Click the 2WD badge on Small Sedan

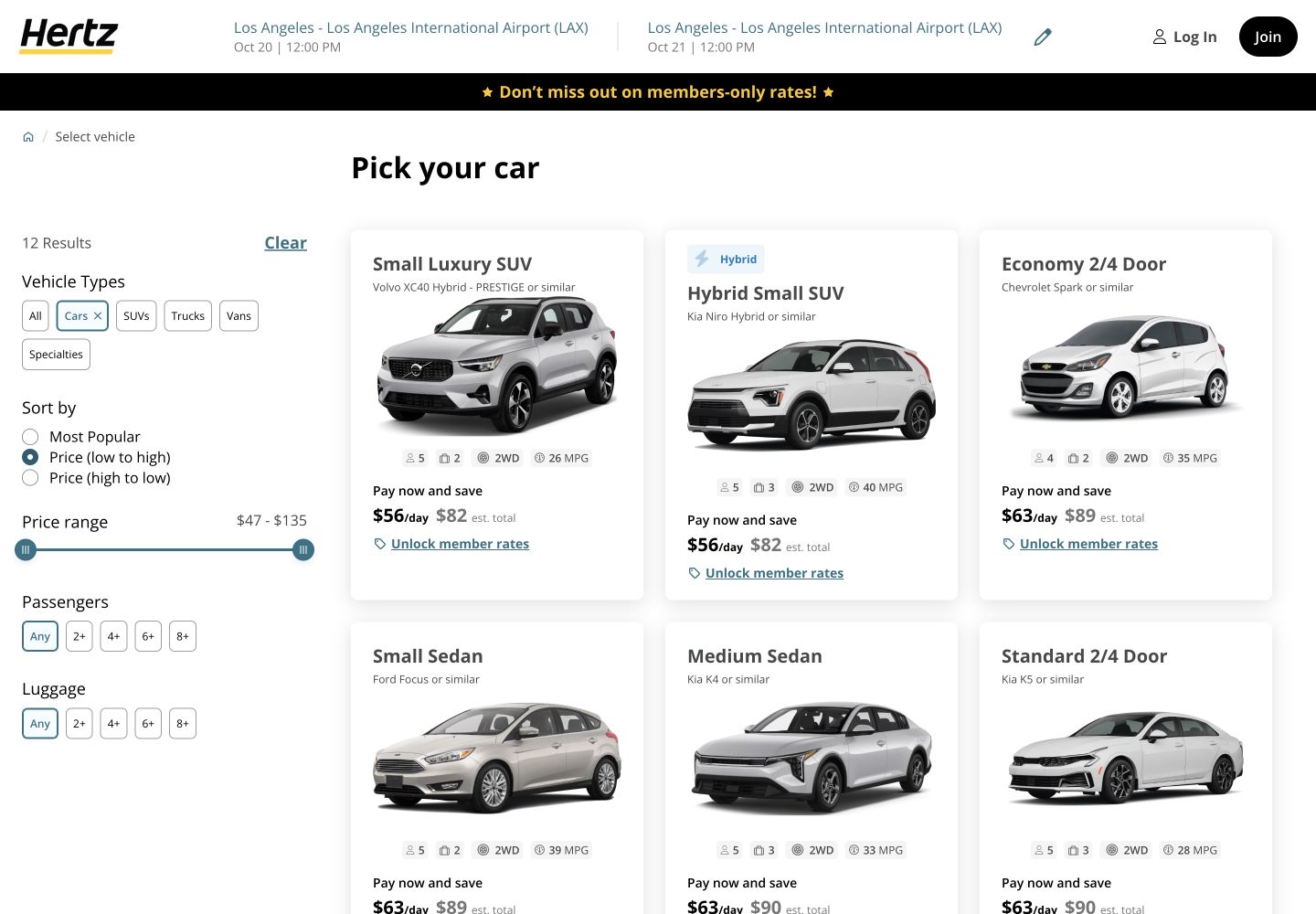498,850
